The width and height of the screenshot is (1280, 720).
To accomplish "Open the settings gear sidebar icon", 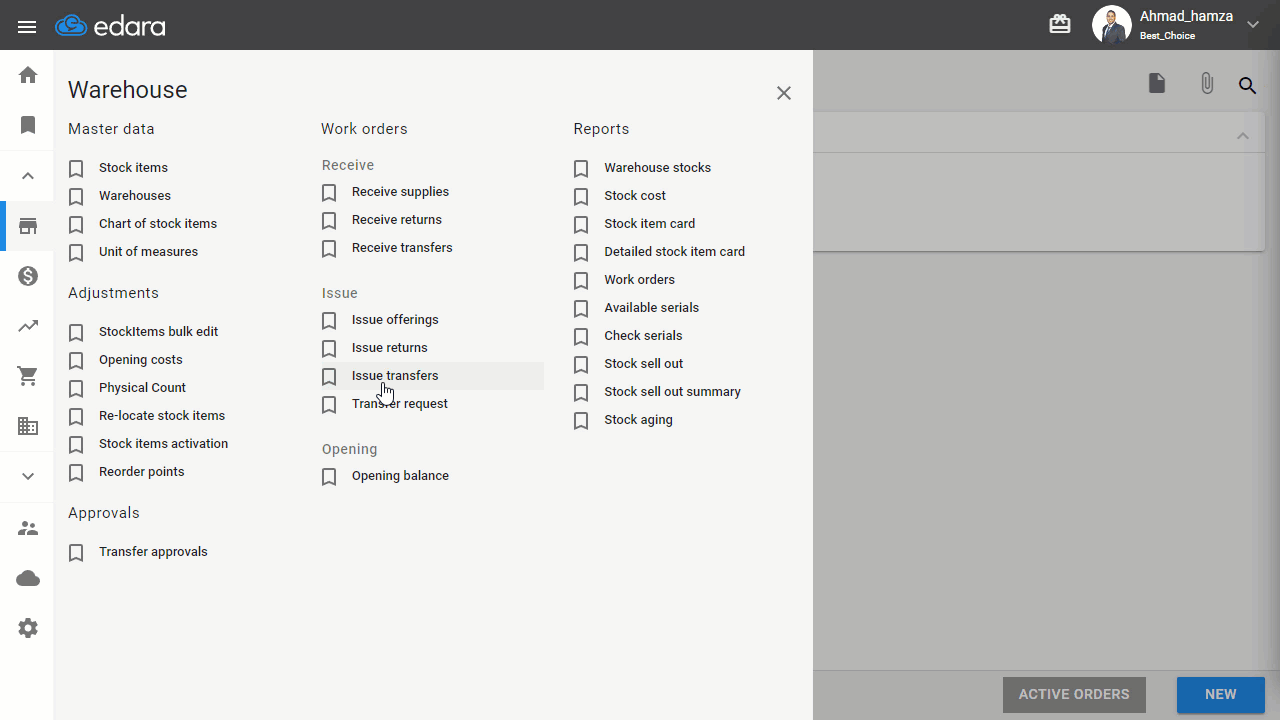I will click(28, 628).
